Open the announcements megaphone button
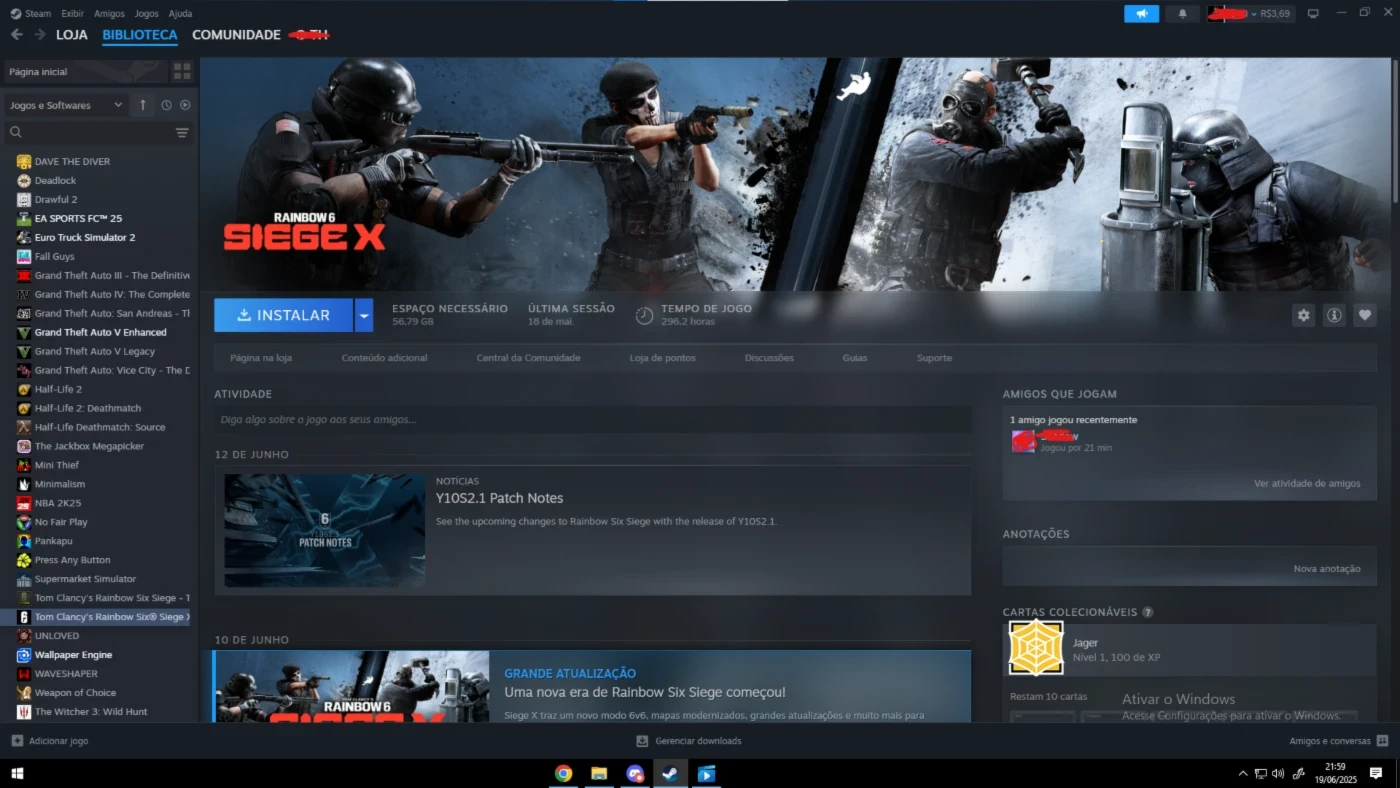Image resolution: width=1400 pixels, height=788 pixels. [1141, 14]
